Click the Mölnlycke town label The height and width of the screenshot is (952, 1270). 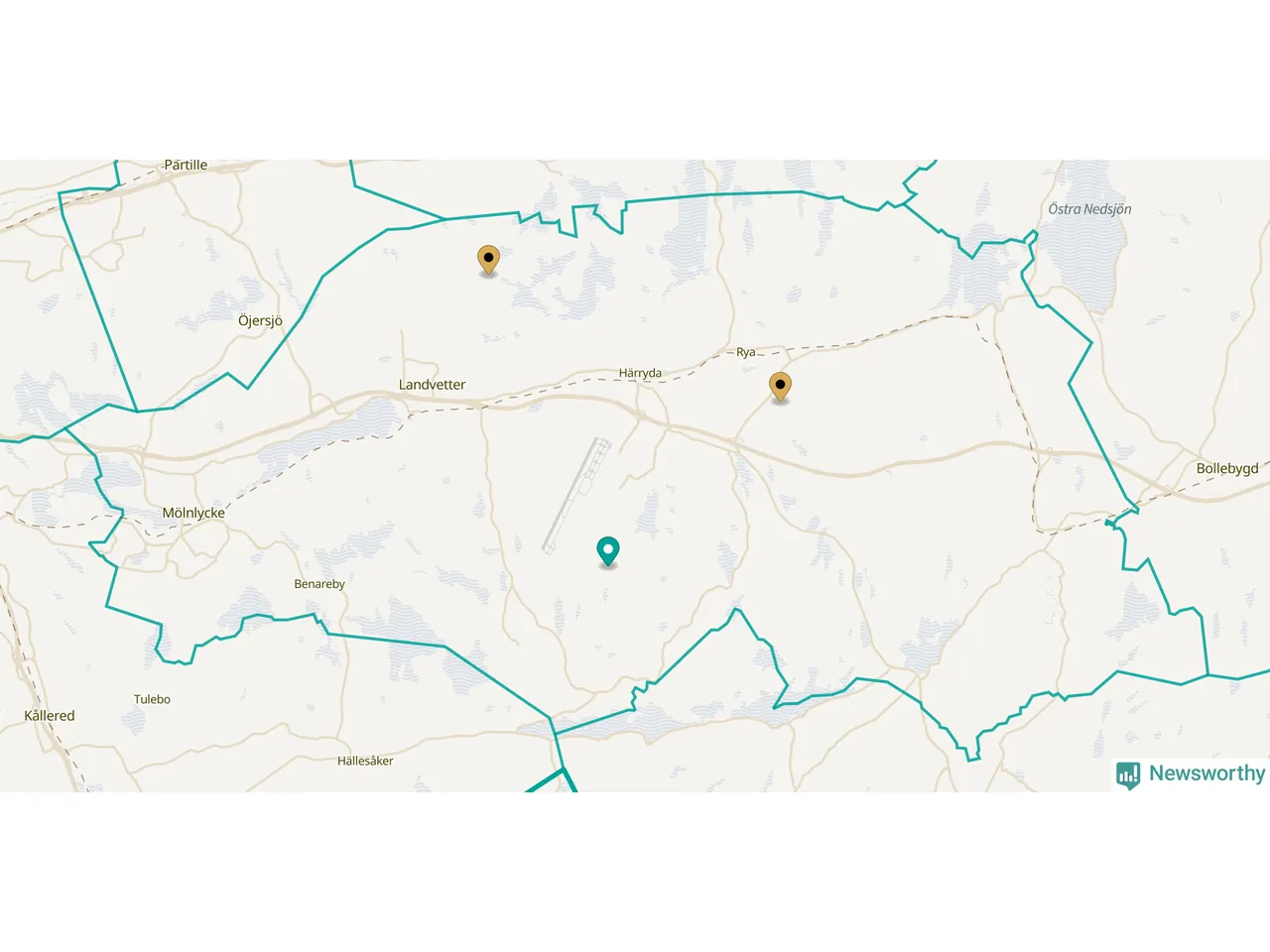click(193, 513)
